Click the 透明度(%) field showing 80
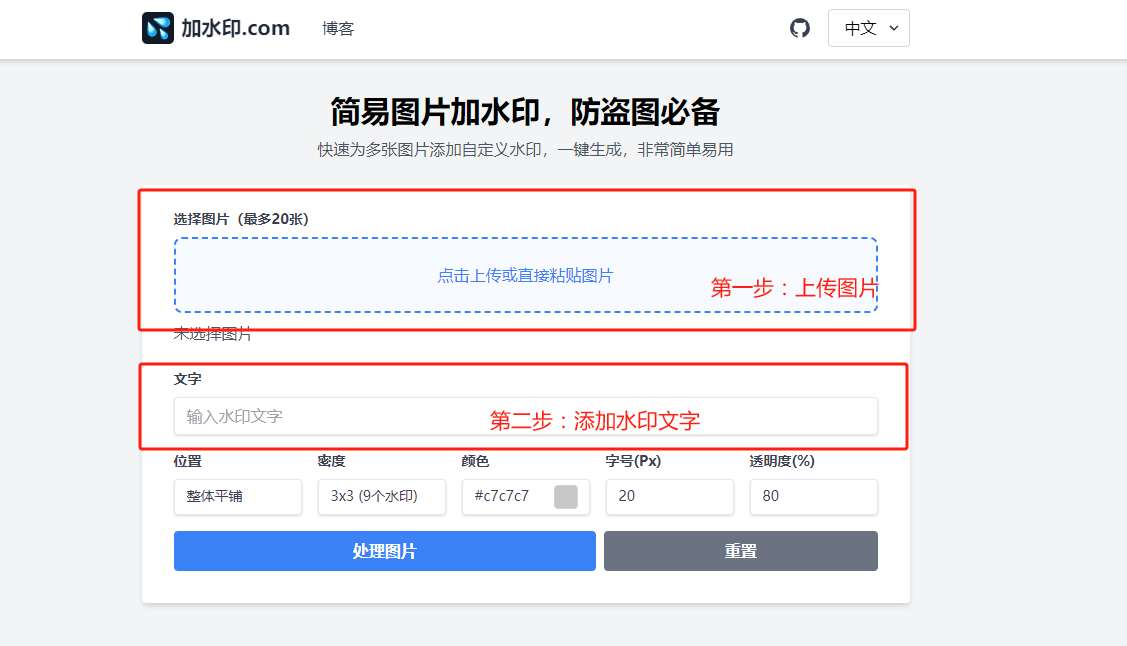Screen dimensions: 1127x646 coord(814,497)
